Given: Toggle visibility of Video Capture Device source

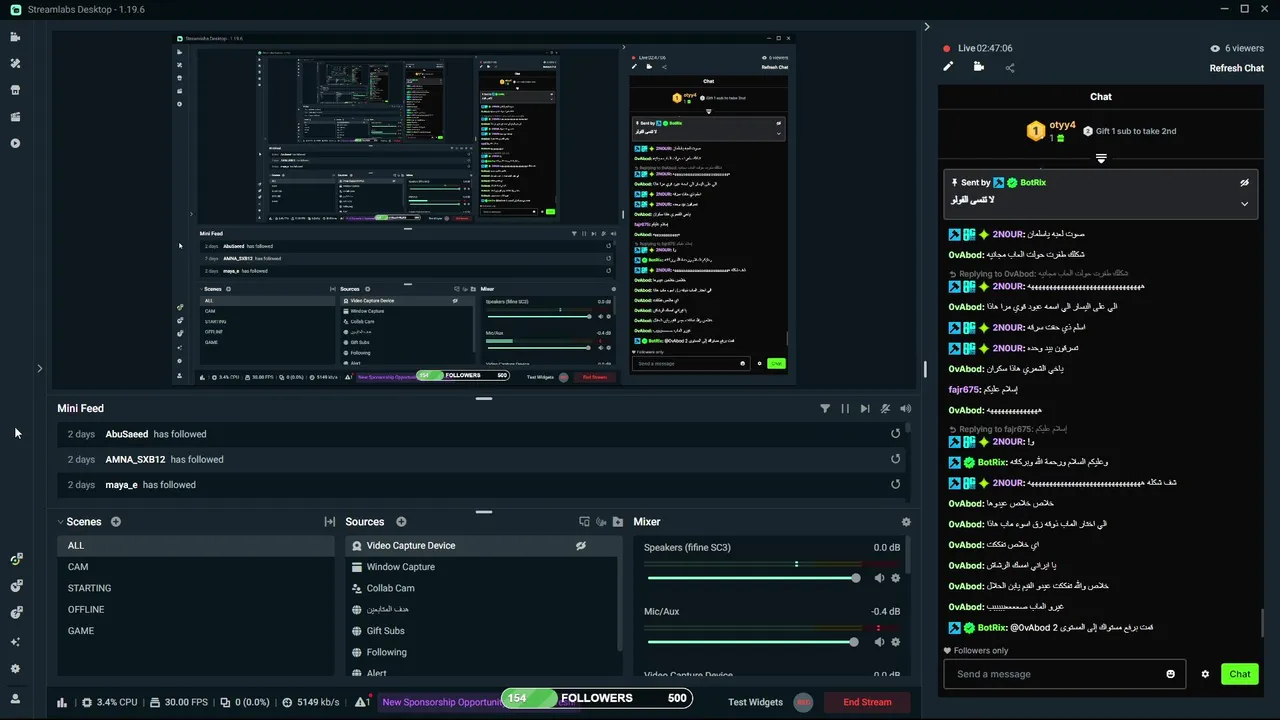Looking at the screenshot, I should click(x=581, y=546).
